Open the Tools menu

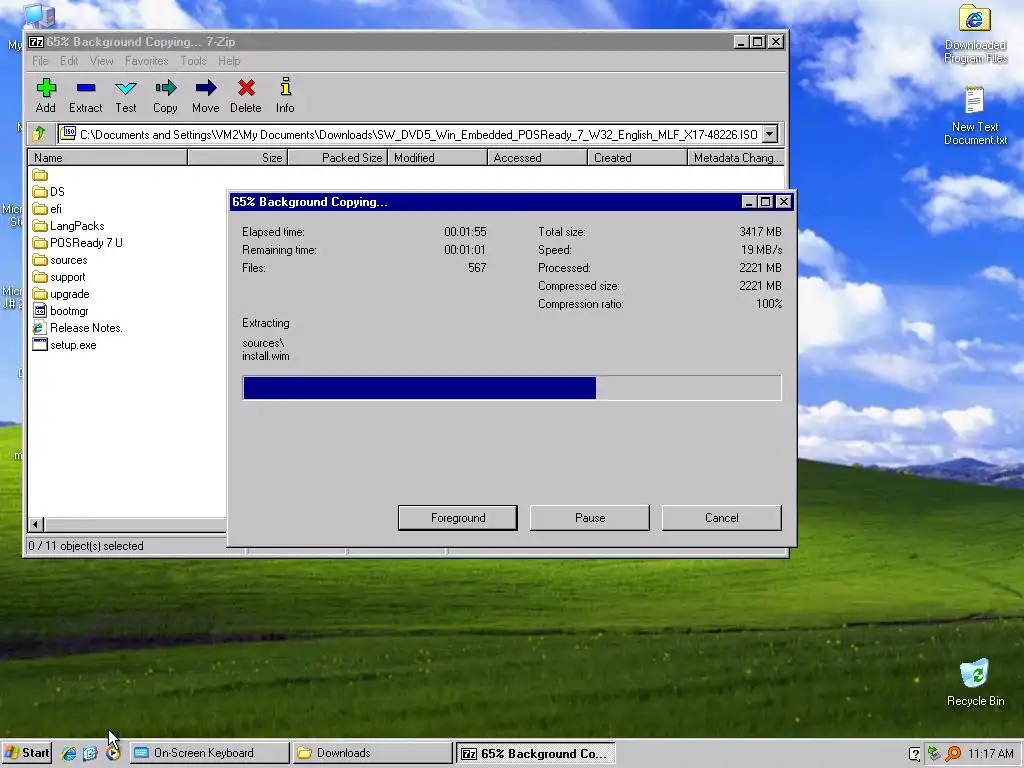click(193, 61)
